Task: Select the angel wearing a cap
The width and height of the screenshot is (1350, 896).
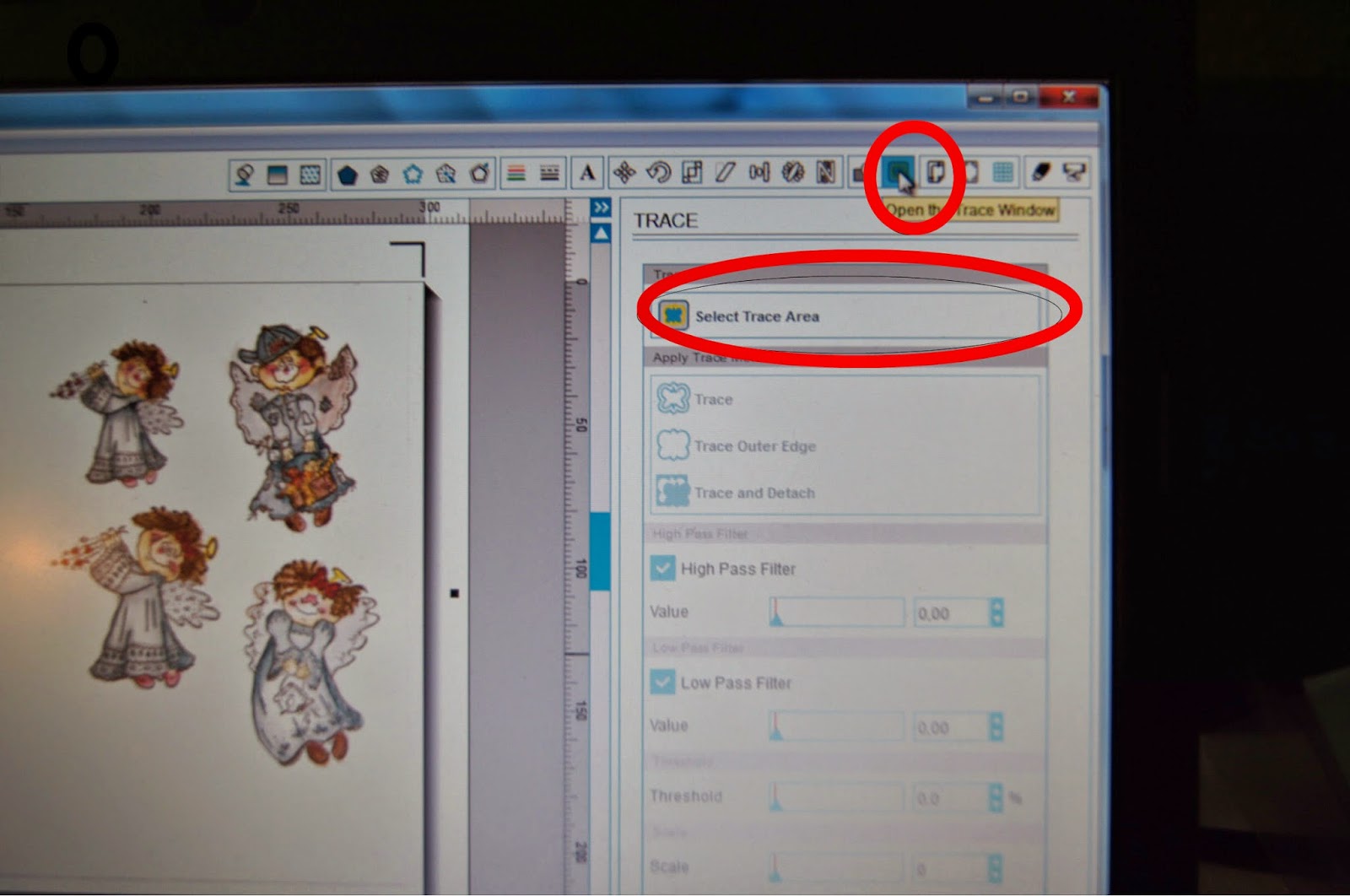Action: click(294, 426)
